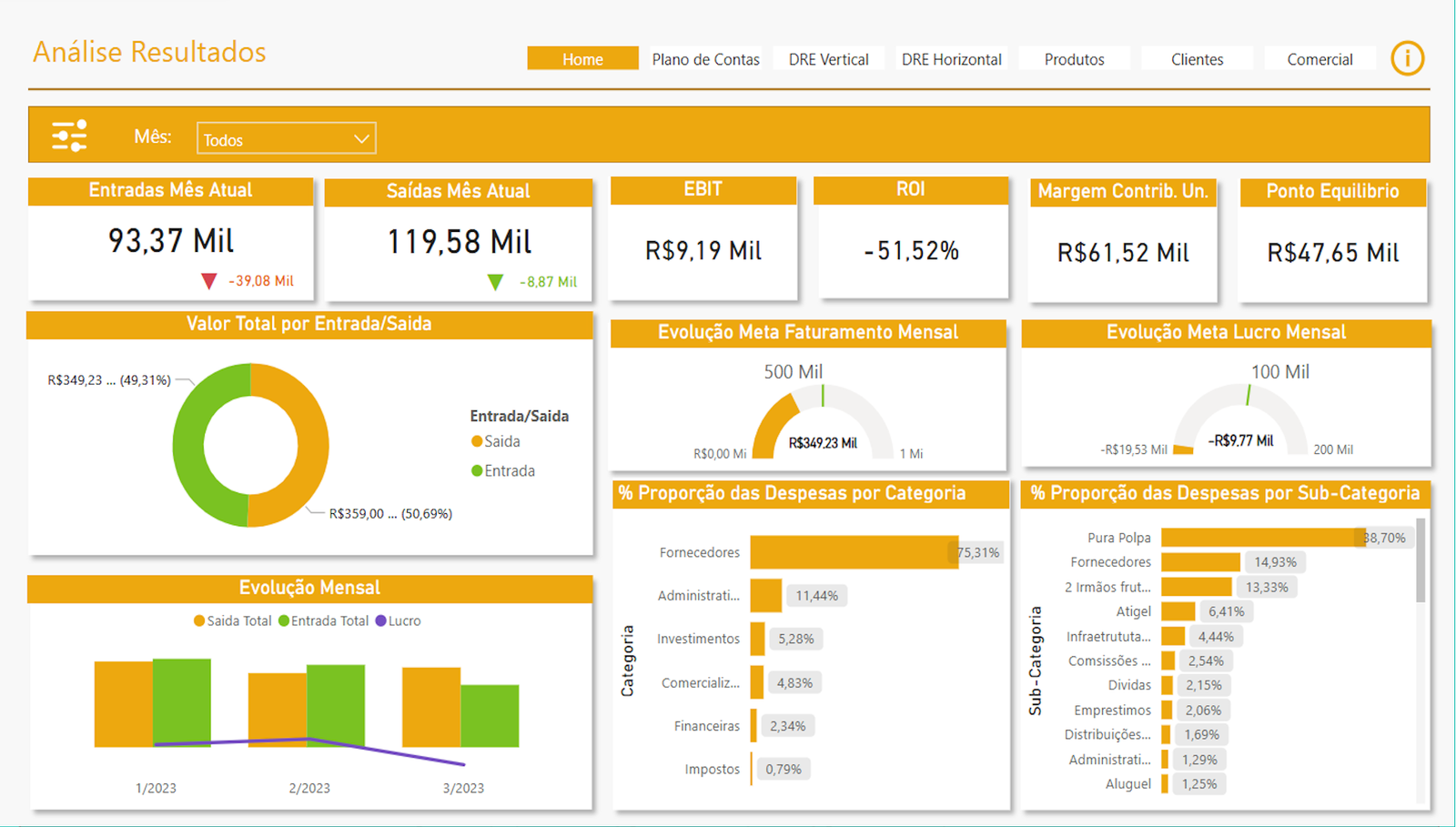Open the Plano de Contas tab

(x=705, y=59)
